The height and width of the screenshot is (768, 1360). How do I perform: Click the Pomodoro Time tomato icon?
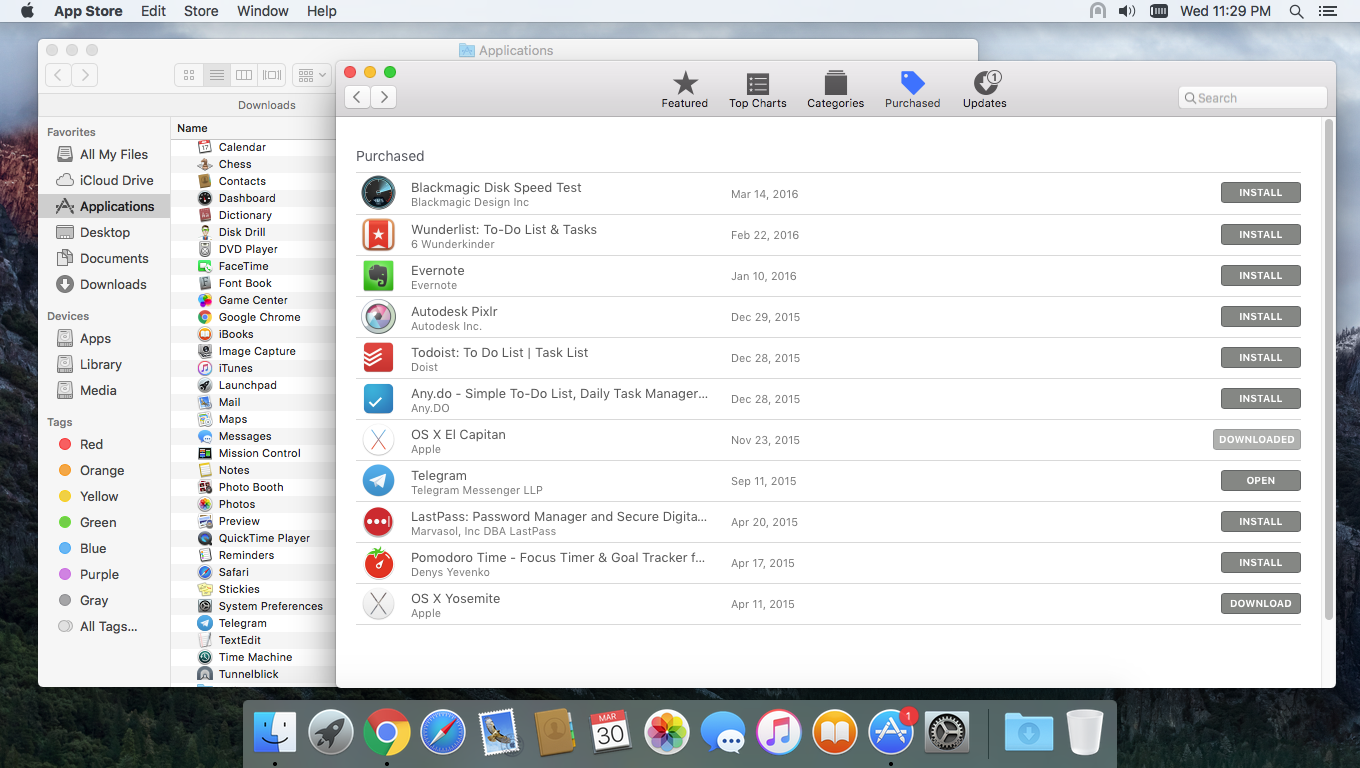(x=378, y=562)
